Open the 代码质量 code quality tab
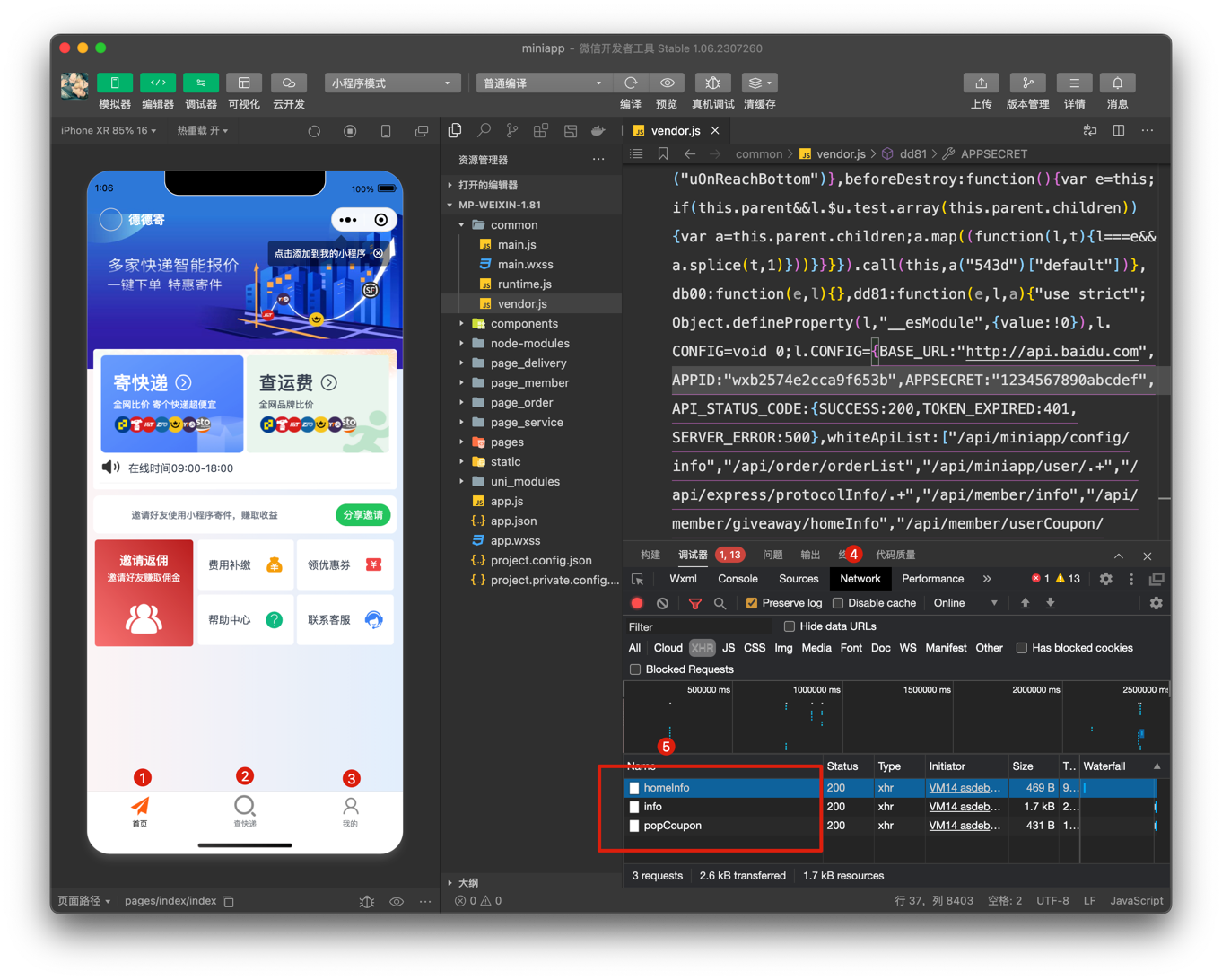The height and width of the screenshot is (980, 1222). (895, 555)
